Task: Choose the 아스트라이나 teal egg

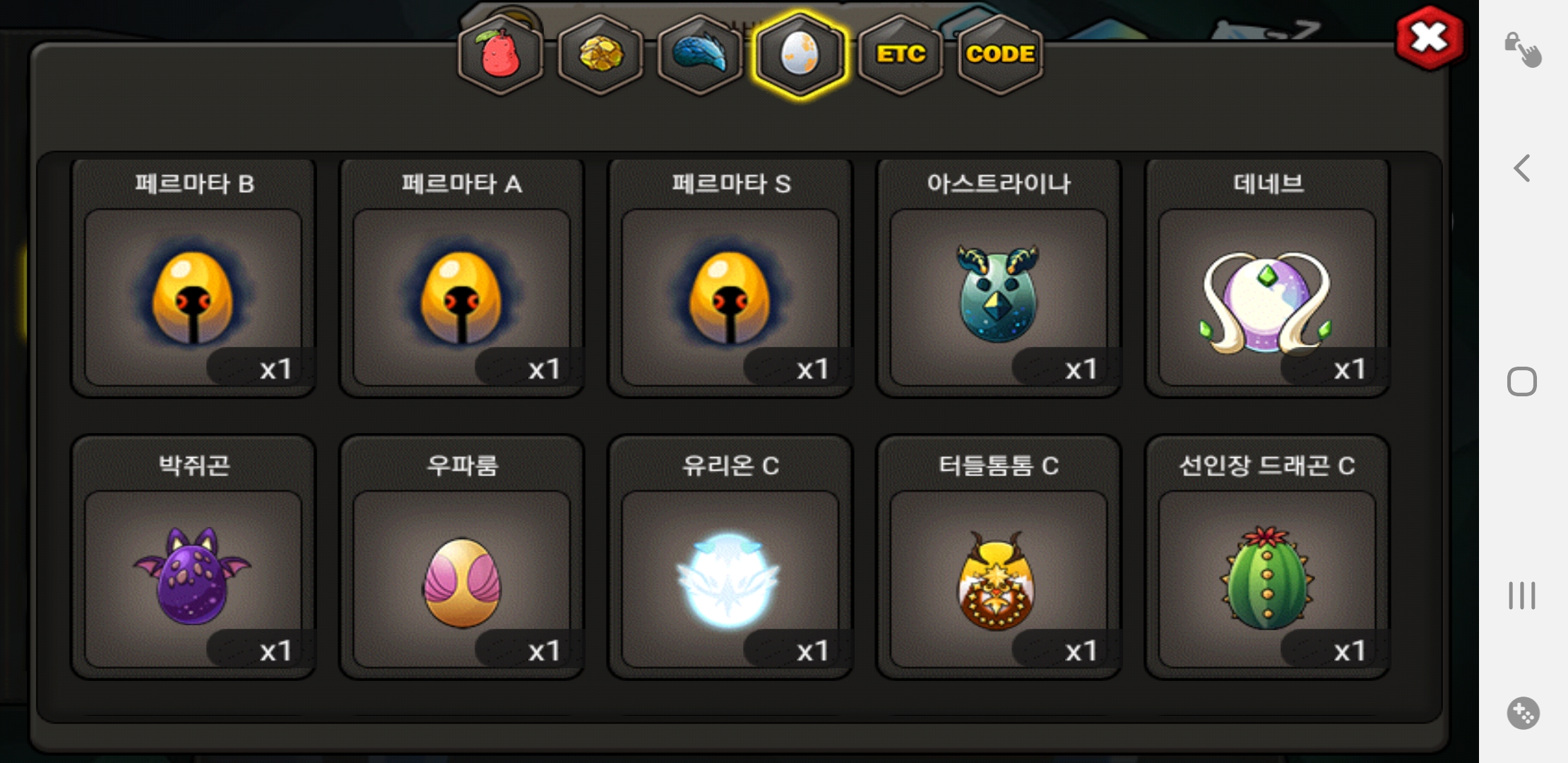Action: point(999,278)
